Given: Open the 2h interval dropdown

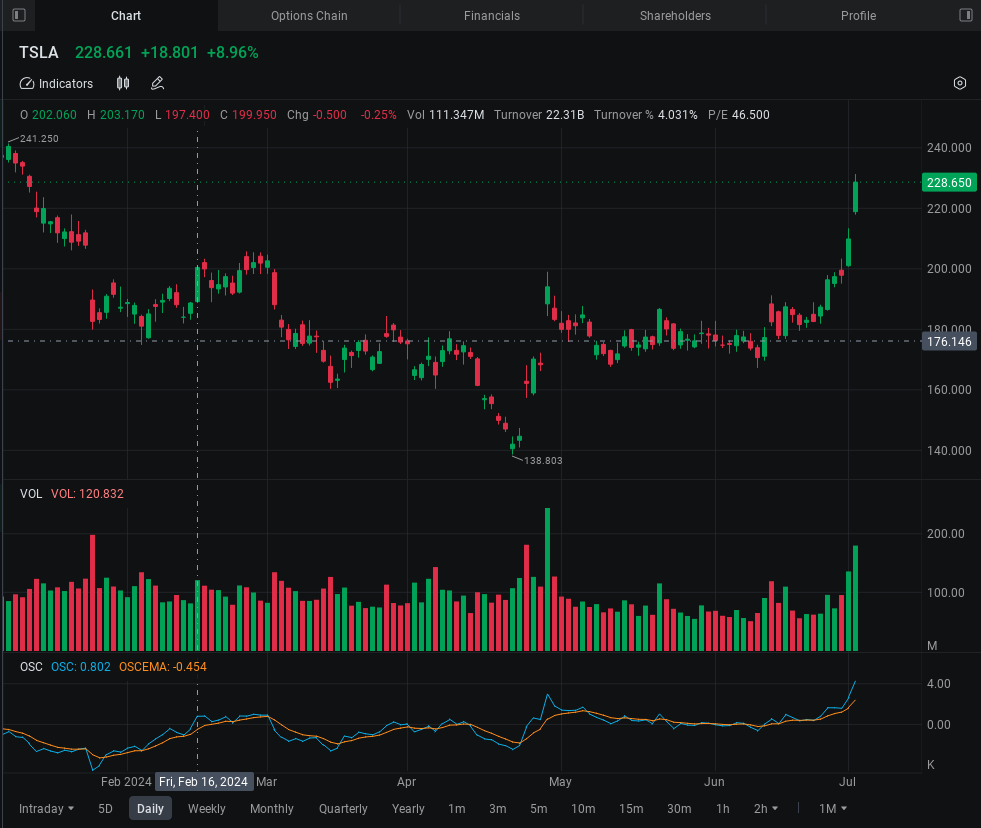Looking at the screenshot, I should pyautogui.click(x=766, y=809).
